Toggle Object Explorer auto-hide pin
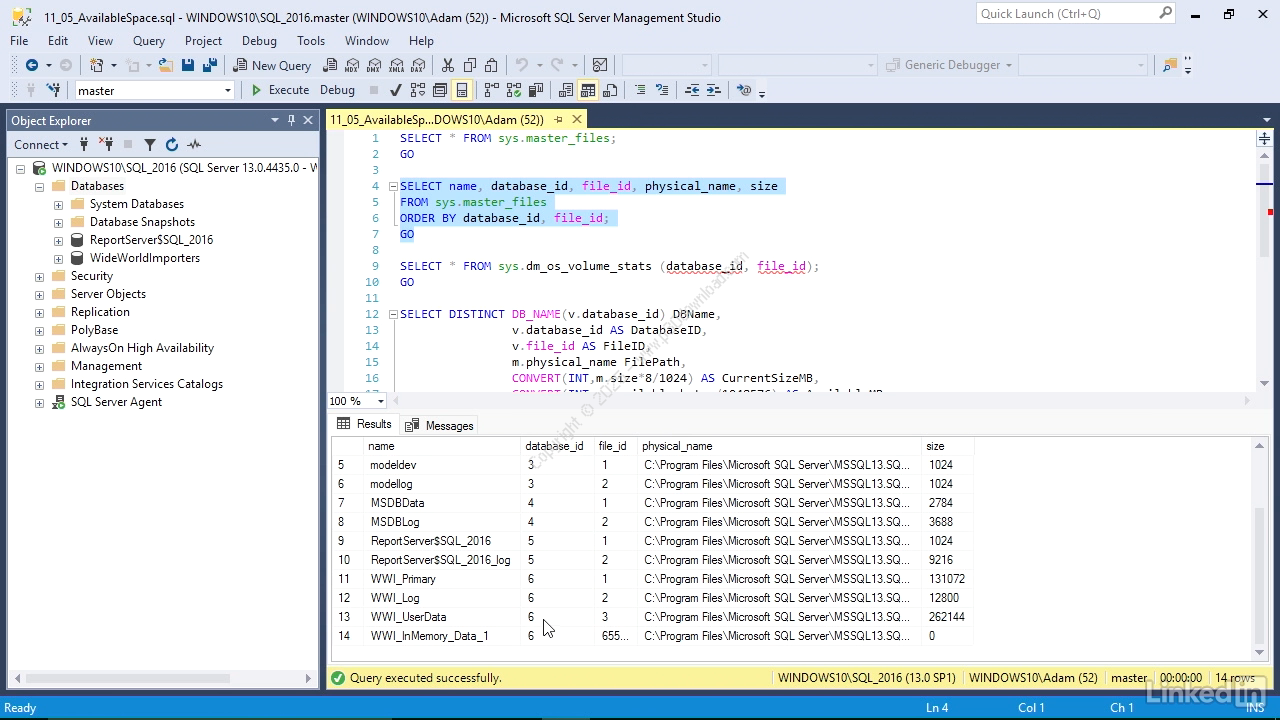The height and width of the screenshot is (720, 1280). point(291,120)
